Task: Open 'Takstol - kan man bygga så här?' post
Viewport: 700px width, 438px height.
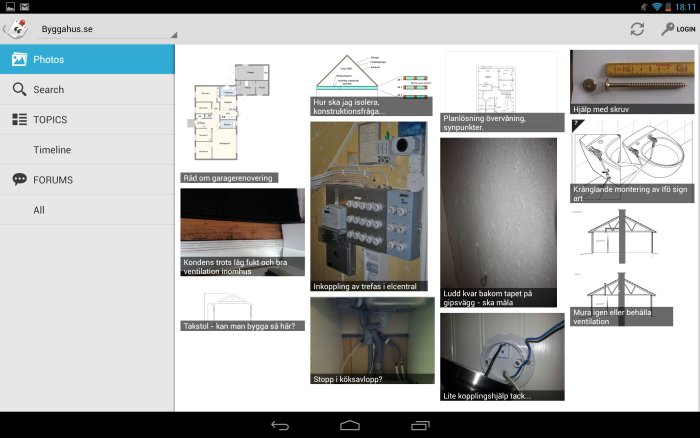Action: click(x=242, y=311)
